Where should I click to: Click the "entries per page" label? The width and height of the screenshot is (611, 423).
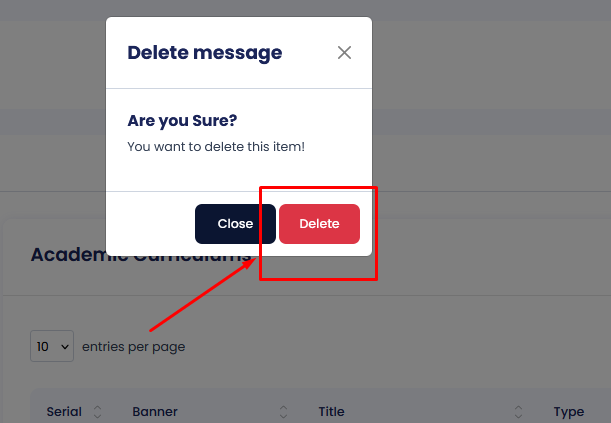click(133, 347)
